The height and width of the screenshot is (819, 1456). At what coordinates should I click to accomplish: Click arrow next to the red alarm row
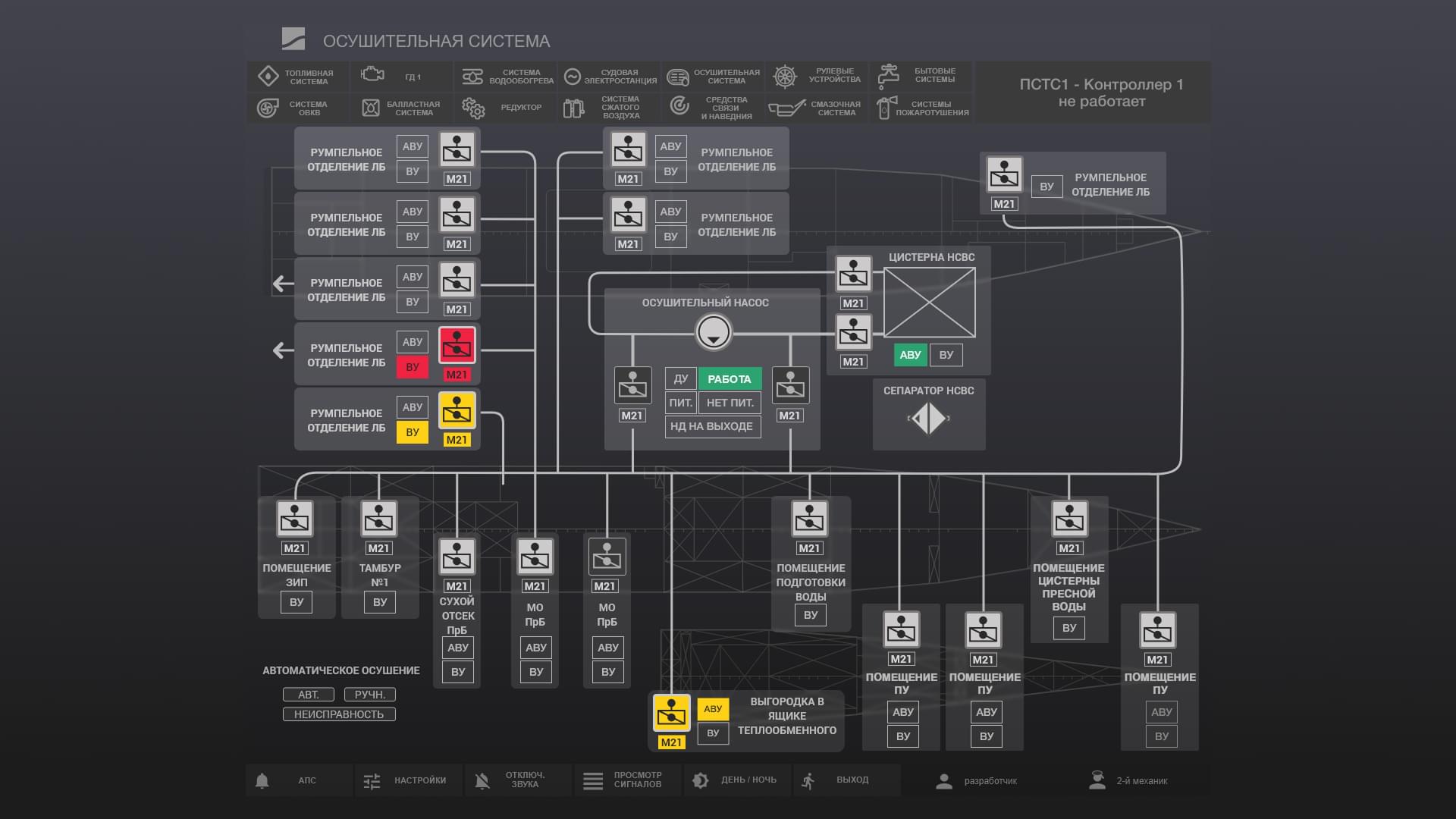tap(283, 350)
